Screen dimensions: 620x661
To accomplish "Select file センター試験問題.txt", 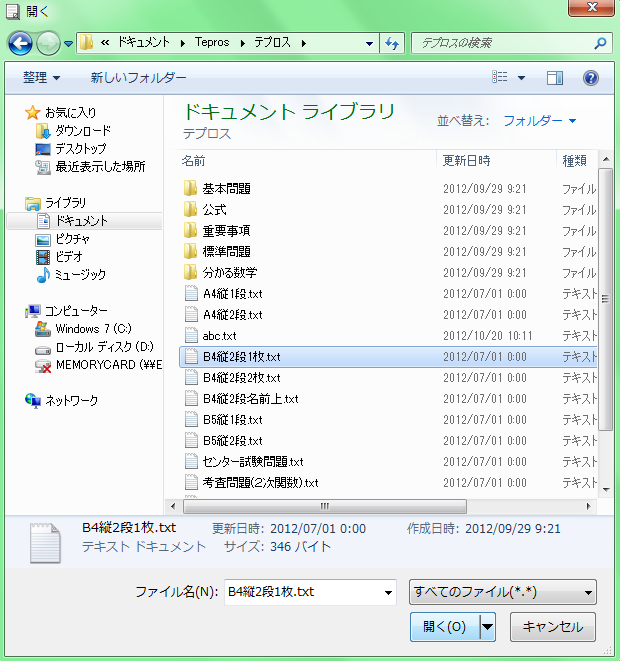I will click(x=388, y=462).
